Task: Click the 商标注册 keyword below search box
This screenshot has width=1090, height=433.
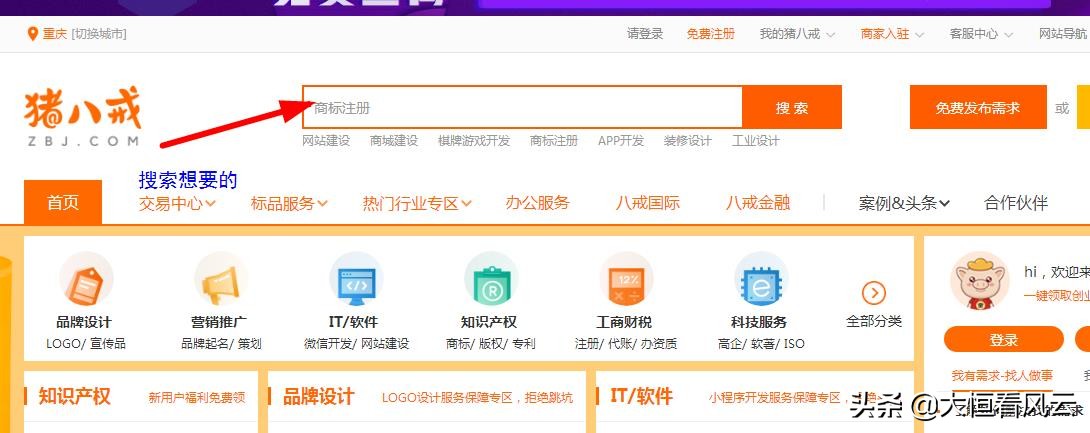Action: coord(554,140)
